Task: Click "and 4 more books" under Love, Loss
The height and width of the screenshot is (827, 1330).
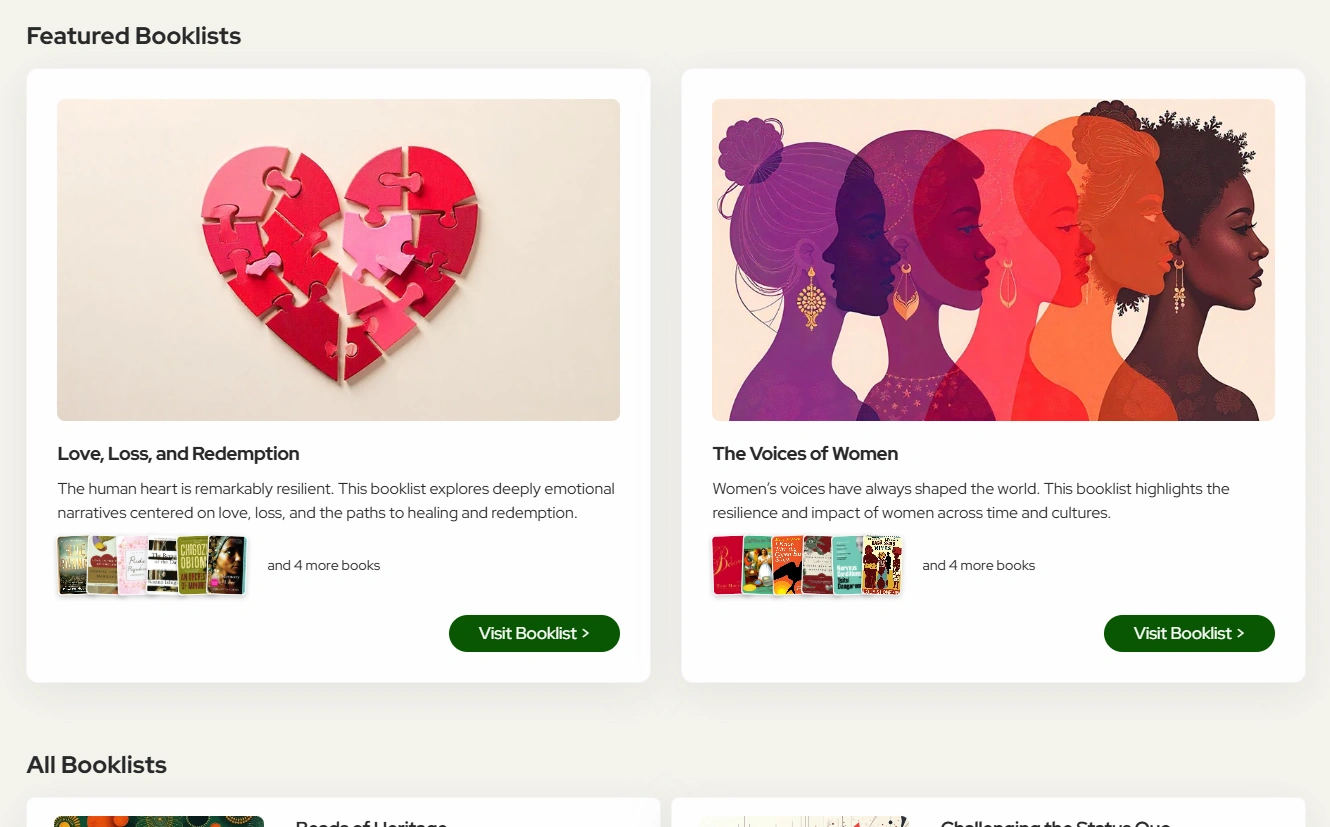Action: point(323,565)
